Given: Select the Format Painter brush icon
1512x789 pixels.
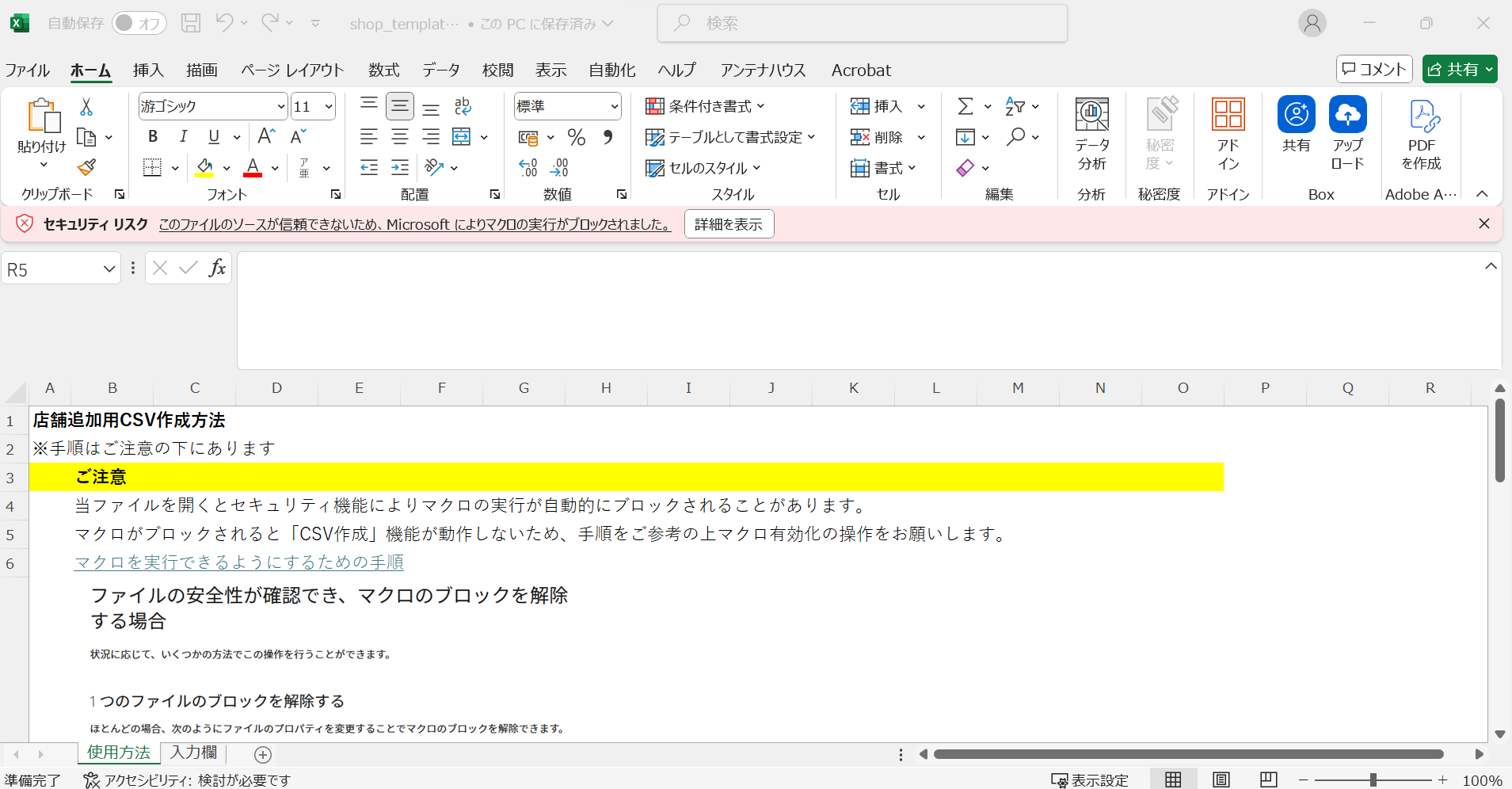Looking at the screenshot, I should (x=86, y=167).
